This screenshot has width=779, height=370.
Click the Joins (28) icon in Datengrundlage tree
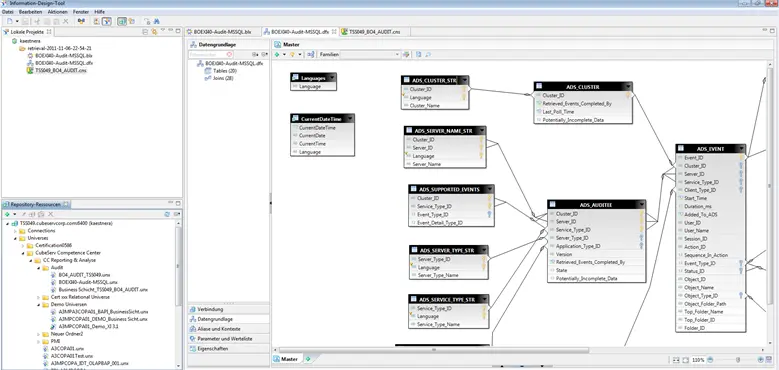[209, 78]
